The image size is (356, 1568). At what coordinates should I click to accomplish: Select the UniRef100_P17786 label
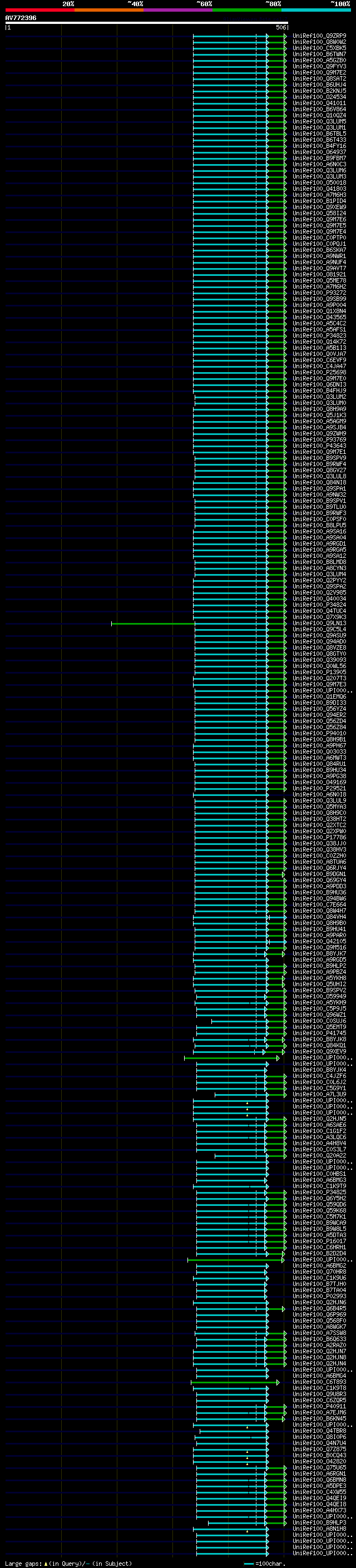[319, 838]
